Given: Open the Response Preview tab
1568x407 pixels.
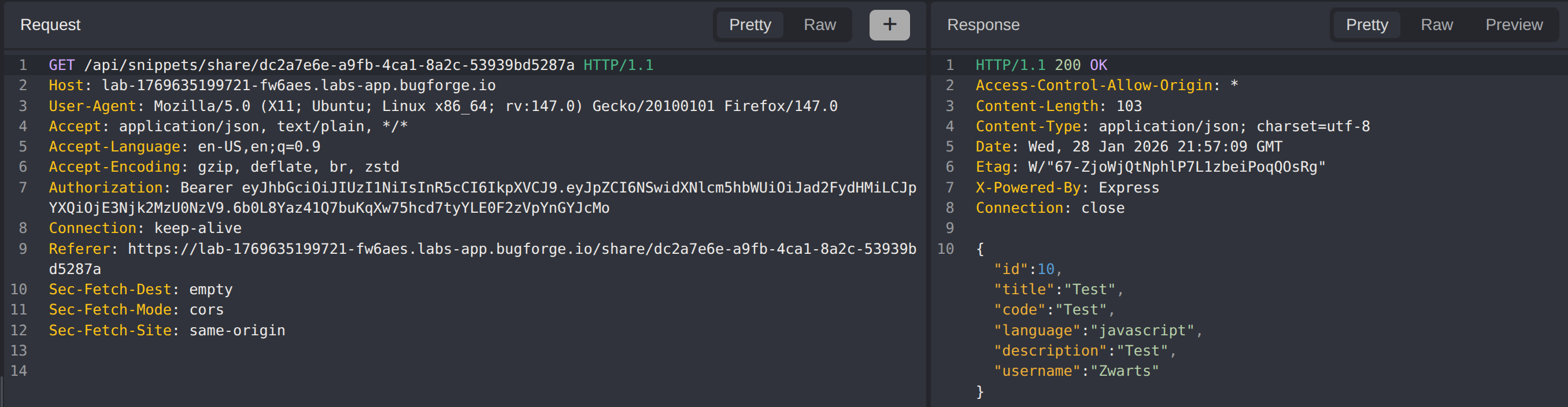Looking at the screenshot, I should click(x=1513, y=25).
